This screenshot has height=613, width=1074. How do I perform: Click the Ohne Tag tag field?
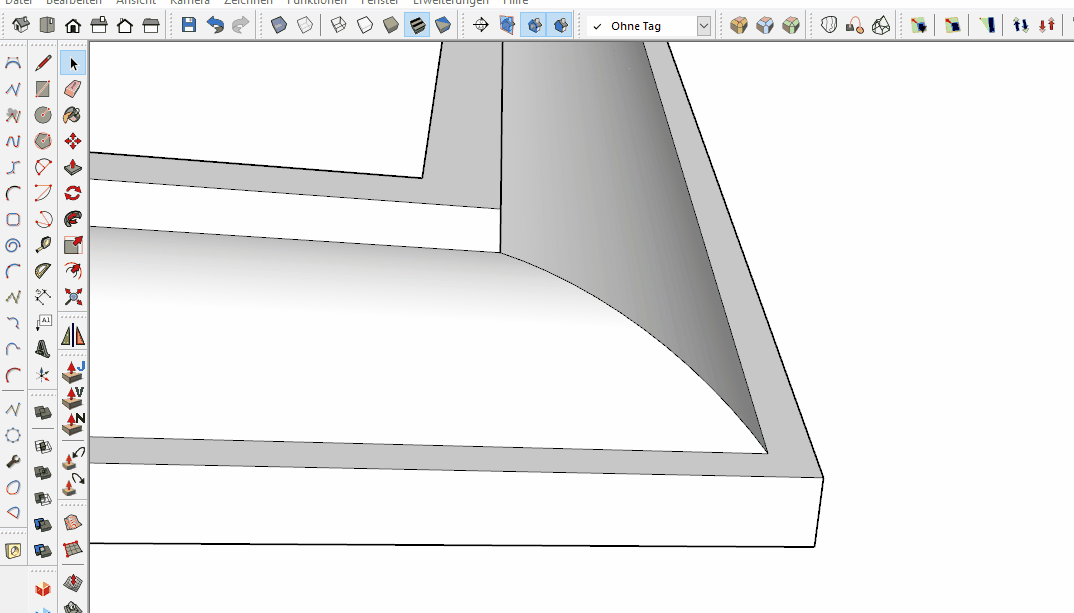(x=648, y=26)
